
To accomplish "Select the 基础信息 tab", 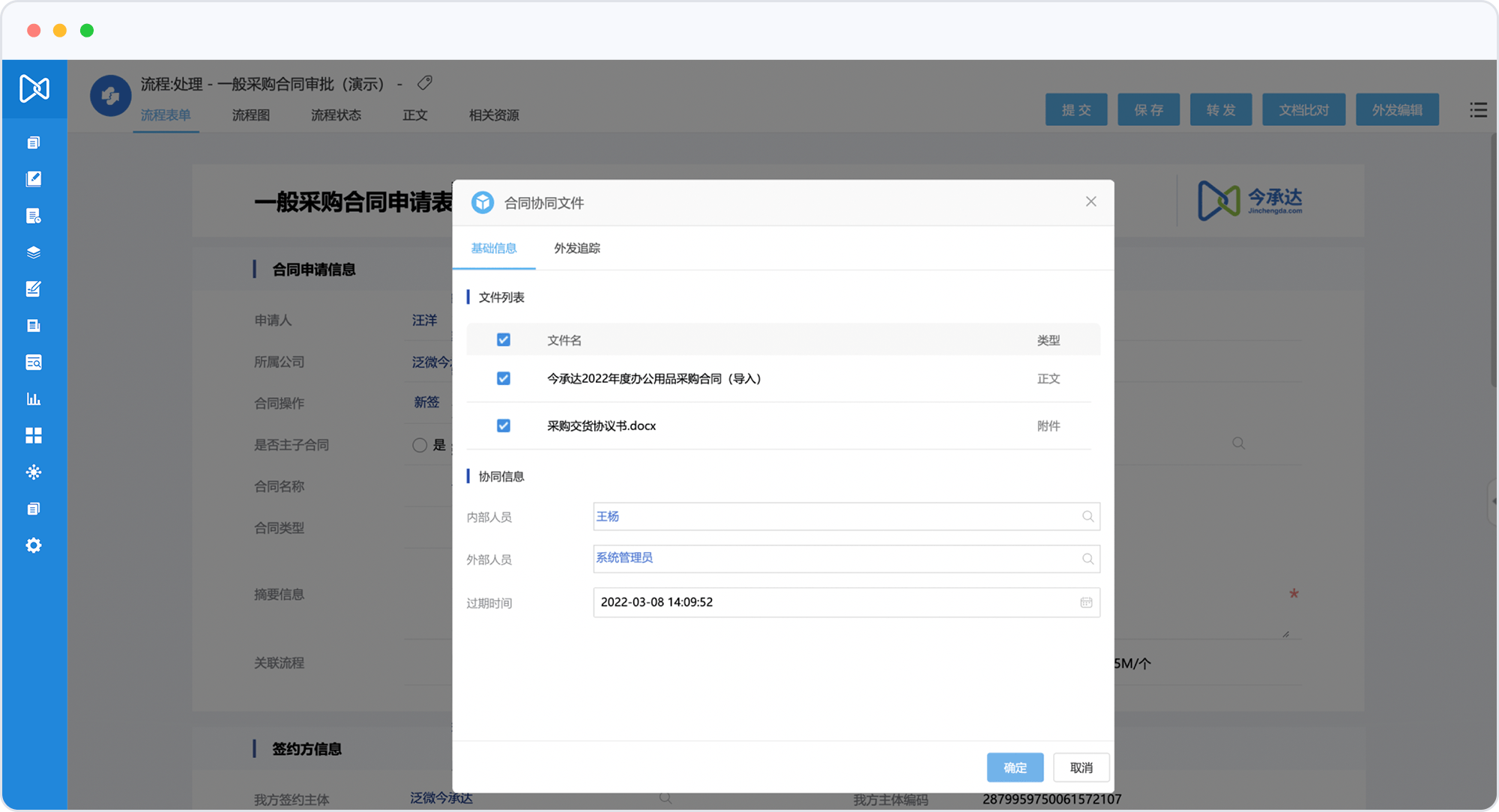I will click(493, 248).
